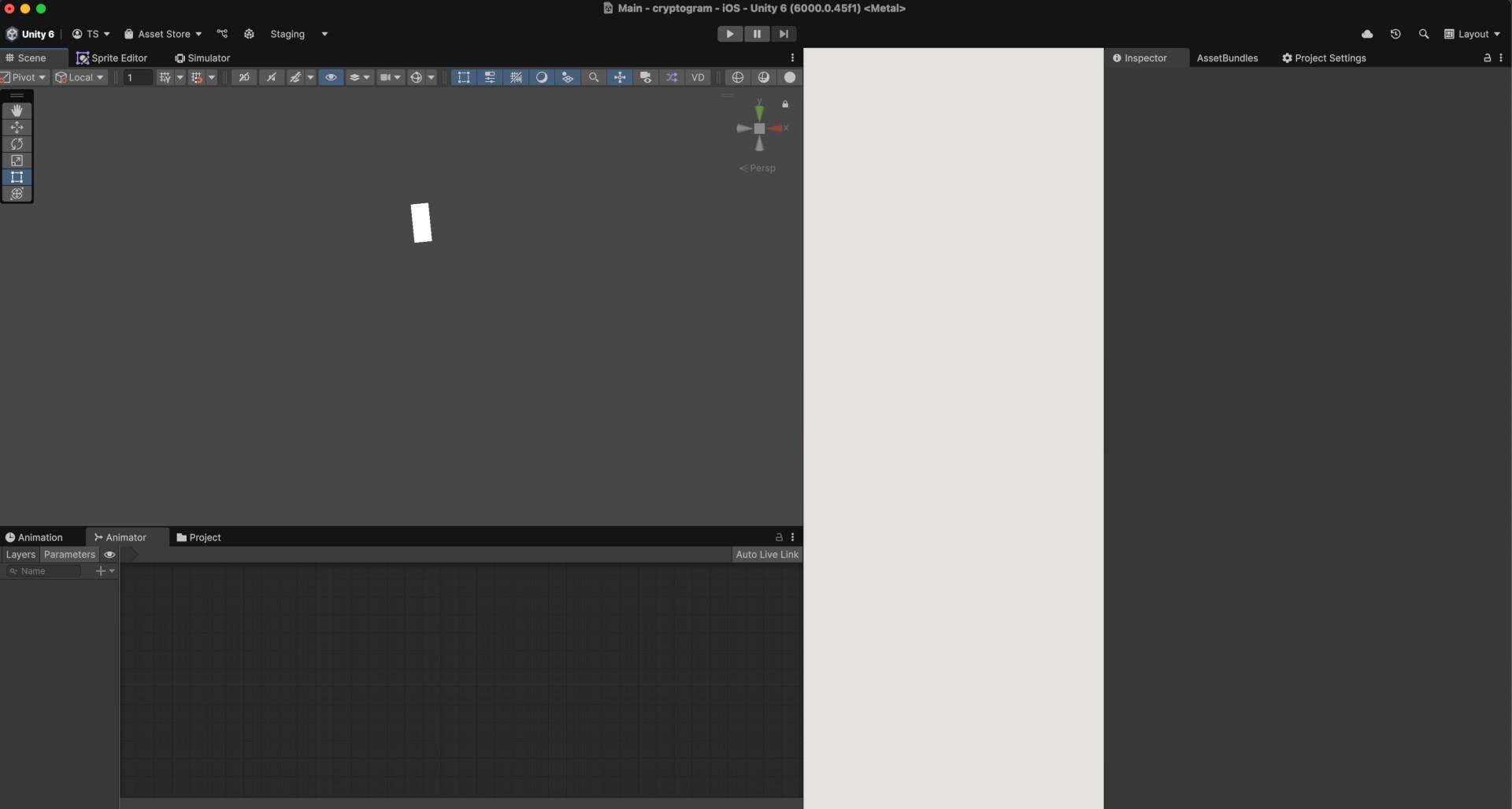Open the Layout dropdown

(1473, 34)
